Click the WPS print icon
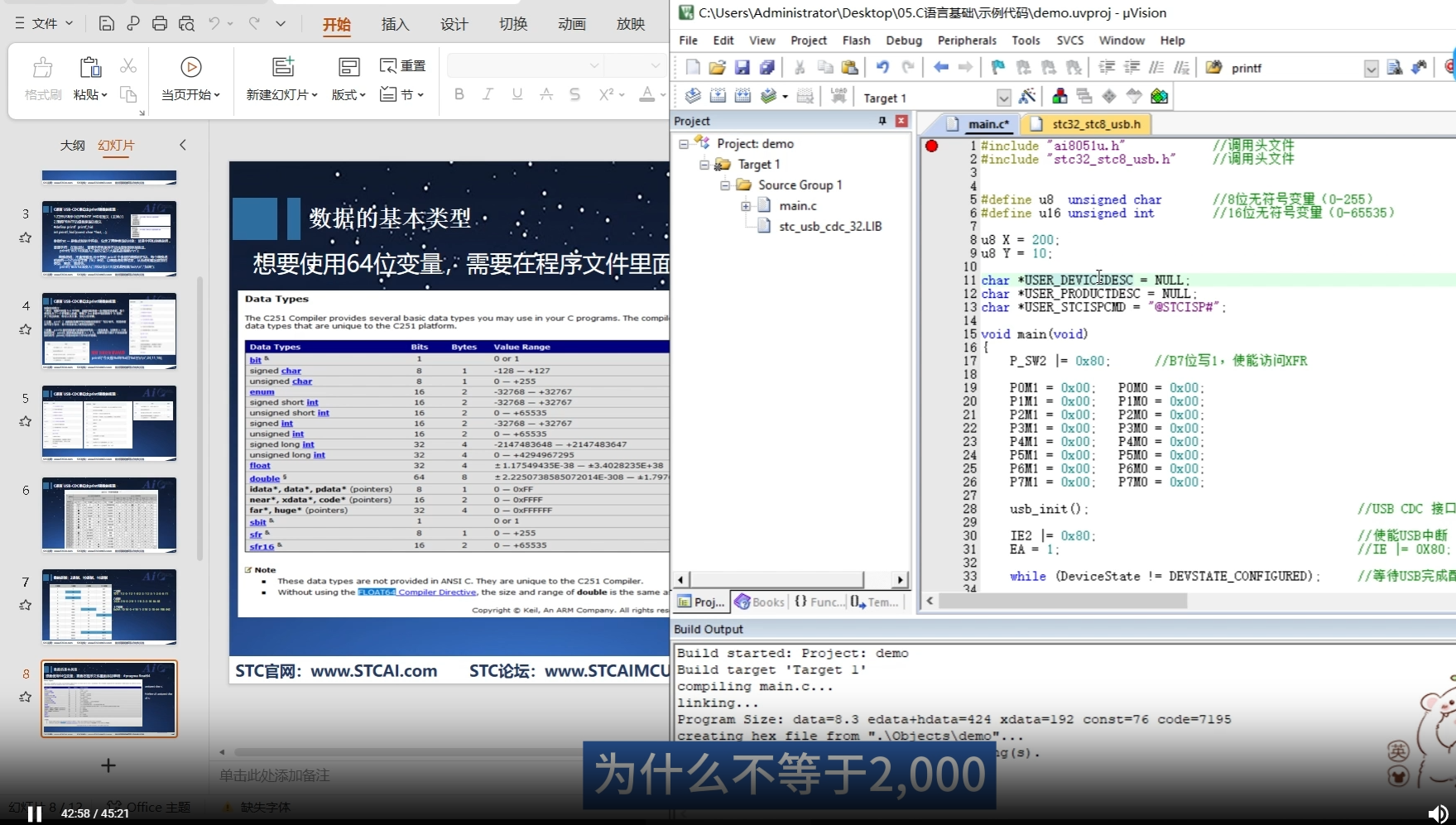 (x=160, y=24)
